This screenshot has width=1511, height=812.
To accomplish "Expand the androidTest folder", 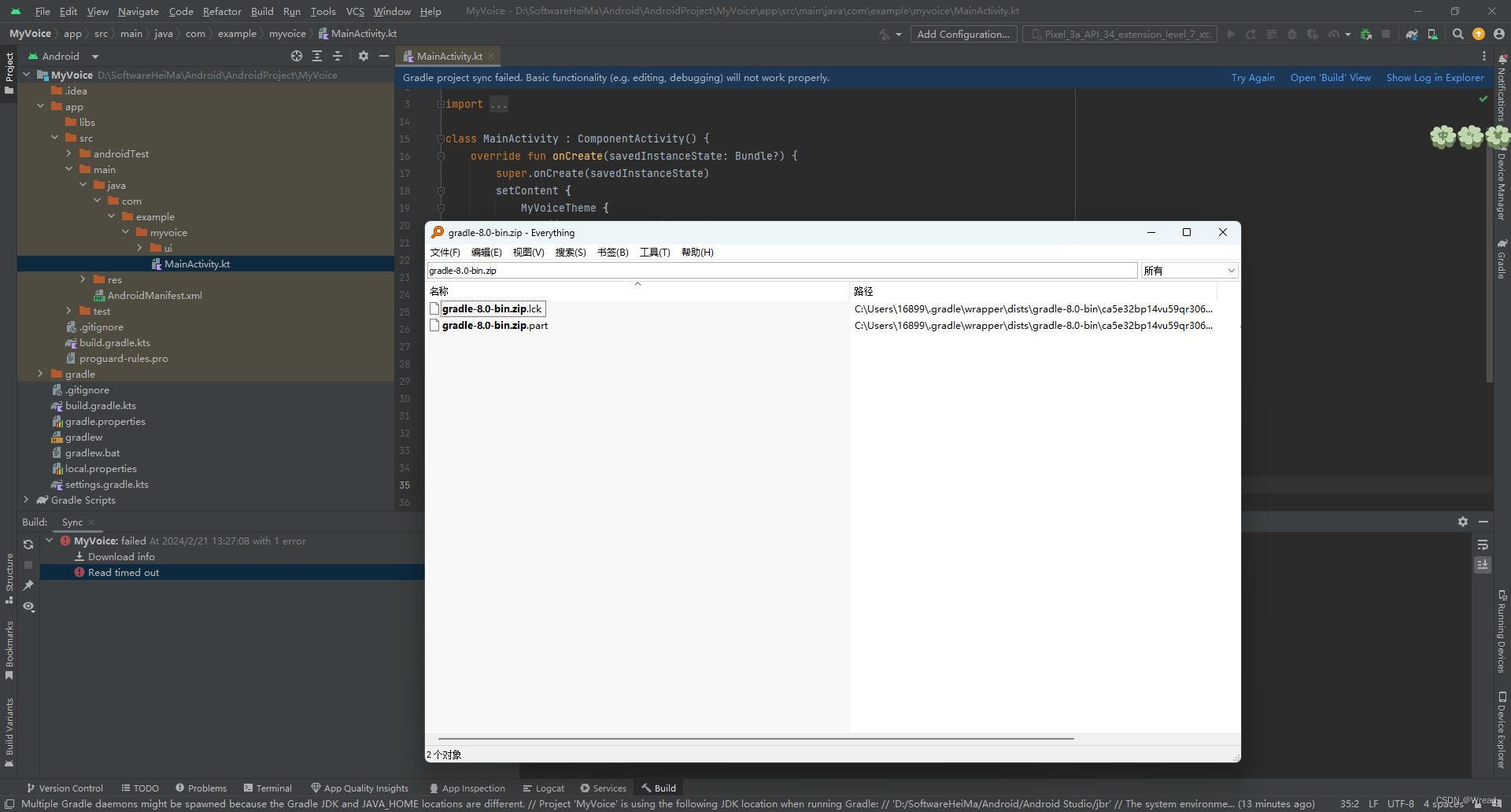I will [68, 153].
